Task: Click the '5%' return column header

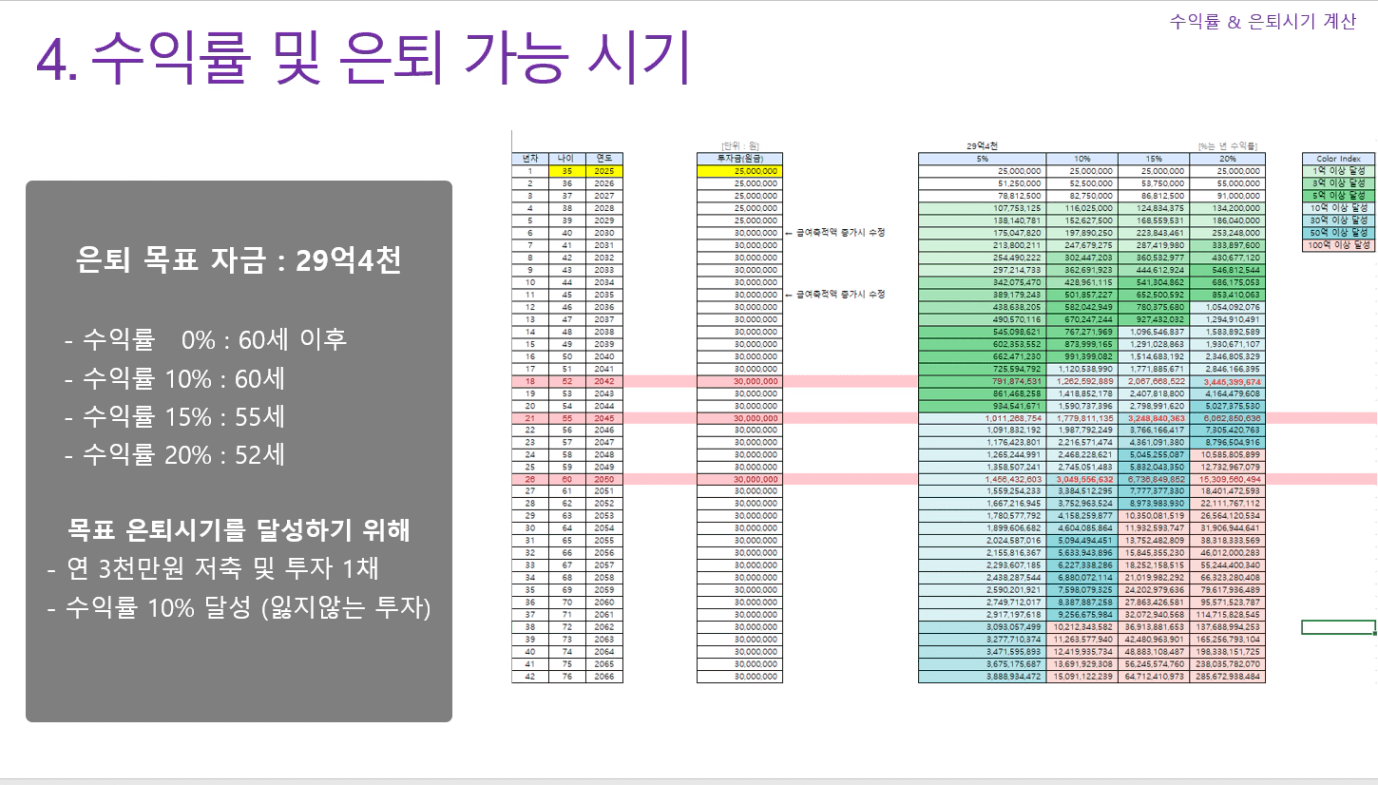Action: (x=981, y=158)
